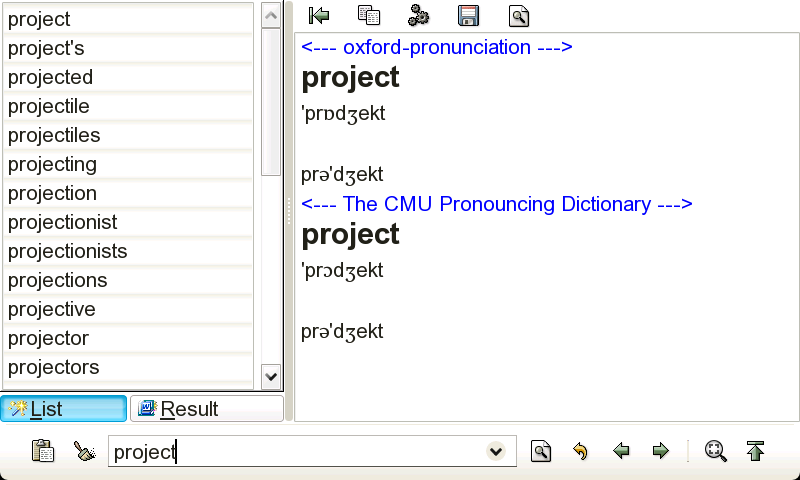Save definition using the floppy disk icon

468,15
